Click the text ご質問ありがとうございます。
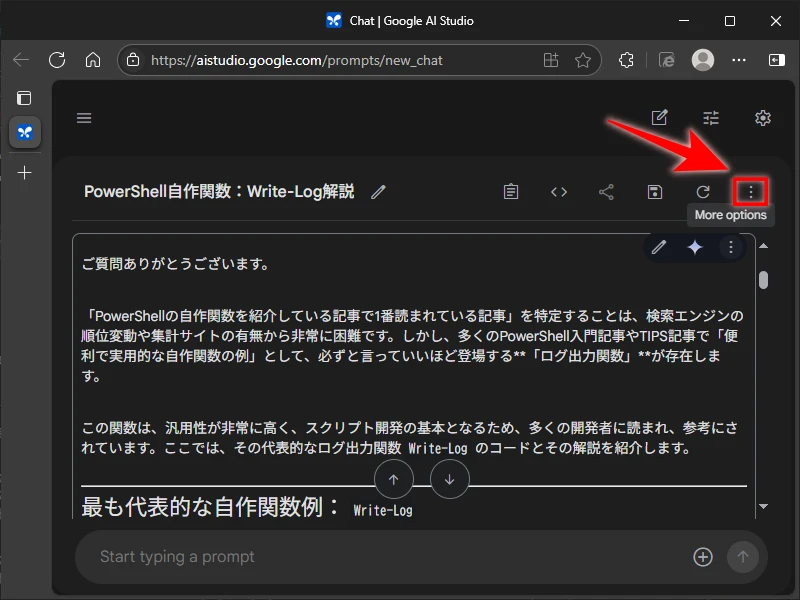This screenshot has height=600, width=800. [x=176, y=264]
